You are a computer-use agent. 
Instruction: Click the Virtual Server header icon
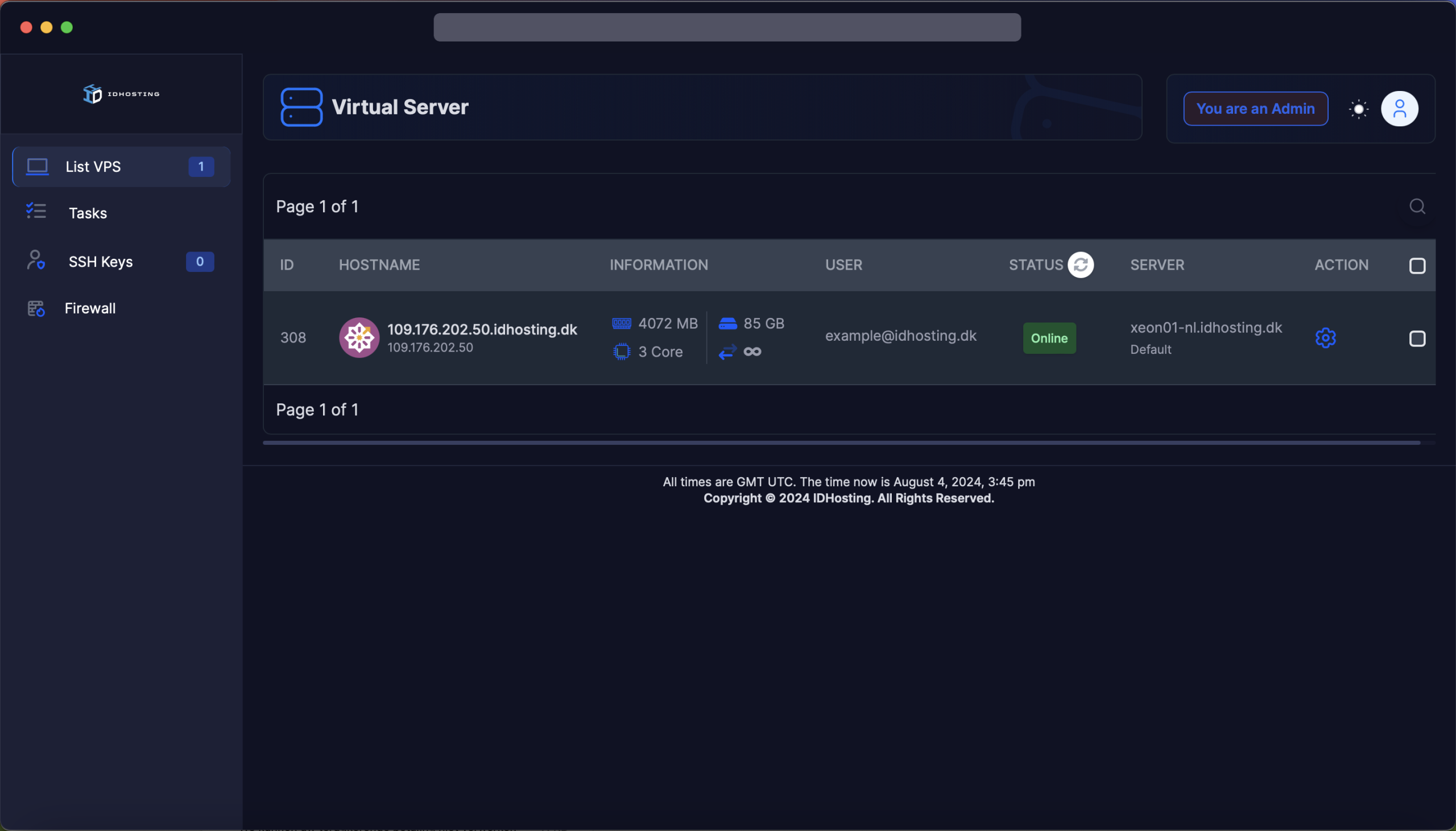301,107
